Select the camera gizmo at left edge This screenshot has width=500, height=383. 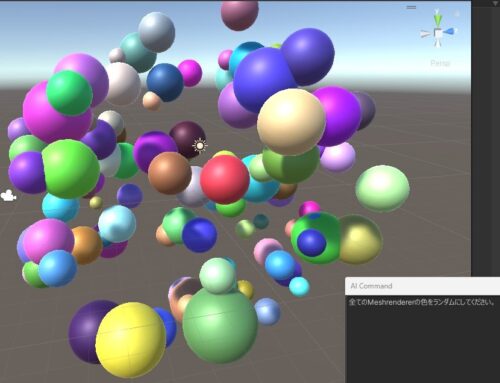click(x=8, y=196)
